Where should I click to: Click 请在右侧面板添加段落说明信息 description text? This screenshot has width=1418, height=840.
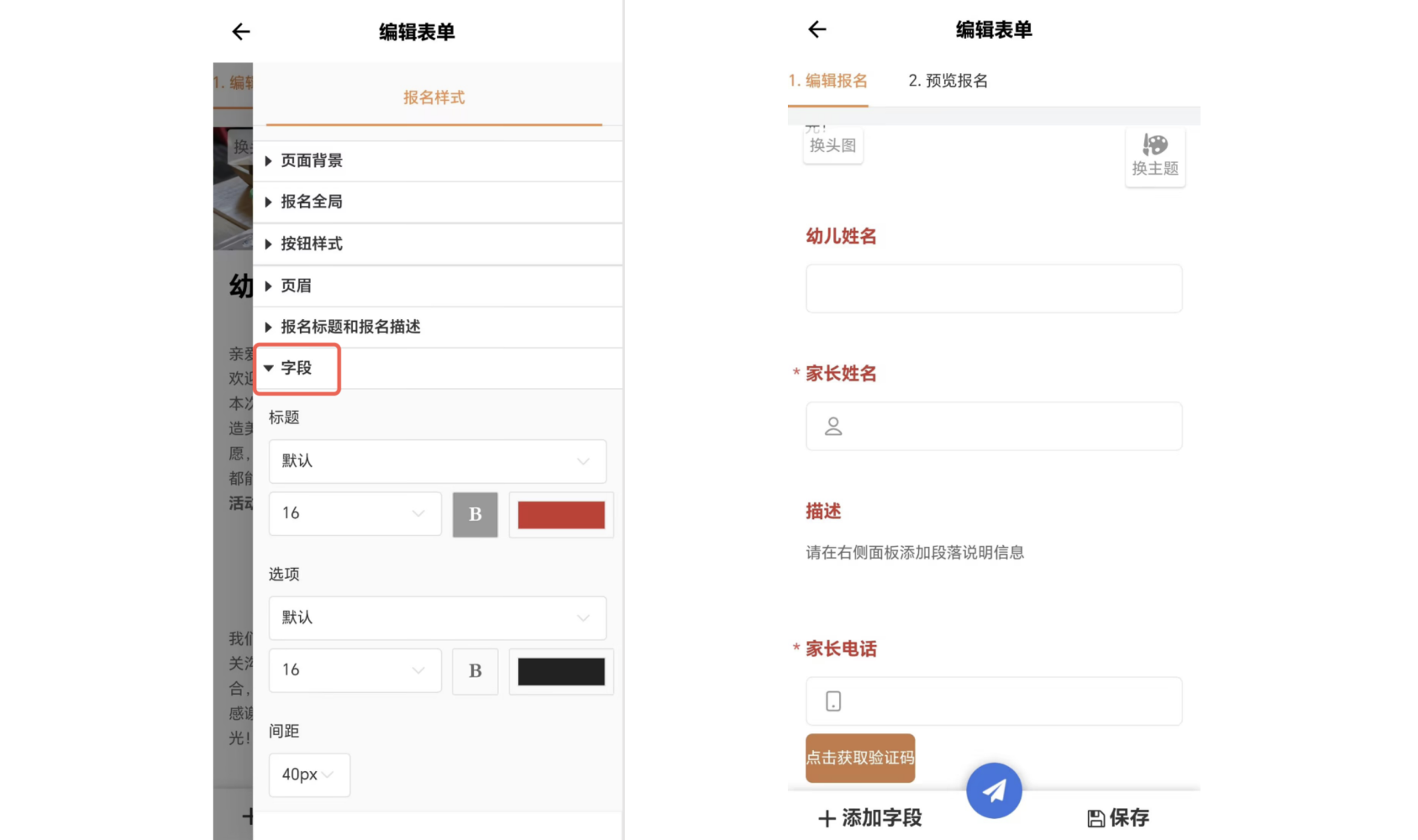point(915,553)
